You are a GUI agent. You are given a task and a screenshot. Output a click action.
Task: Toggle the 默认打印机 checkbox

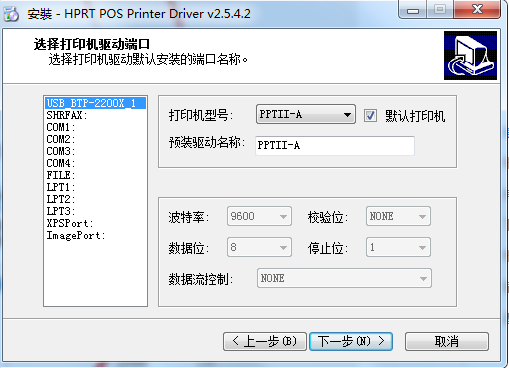(x=370, y=116)
